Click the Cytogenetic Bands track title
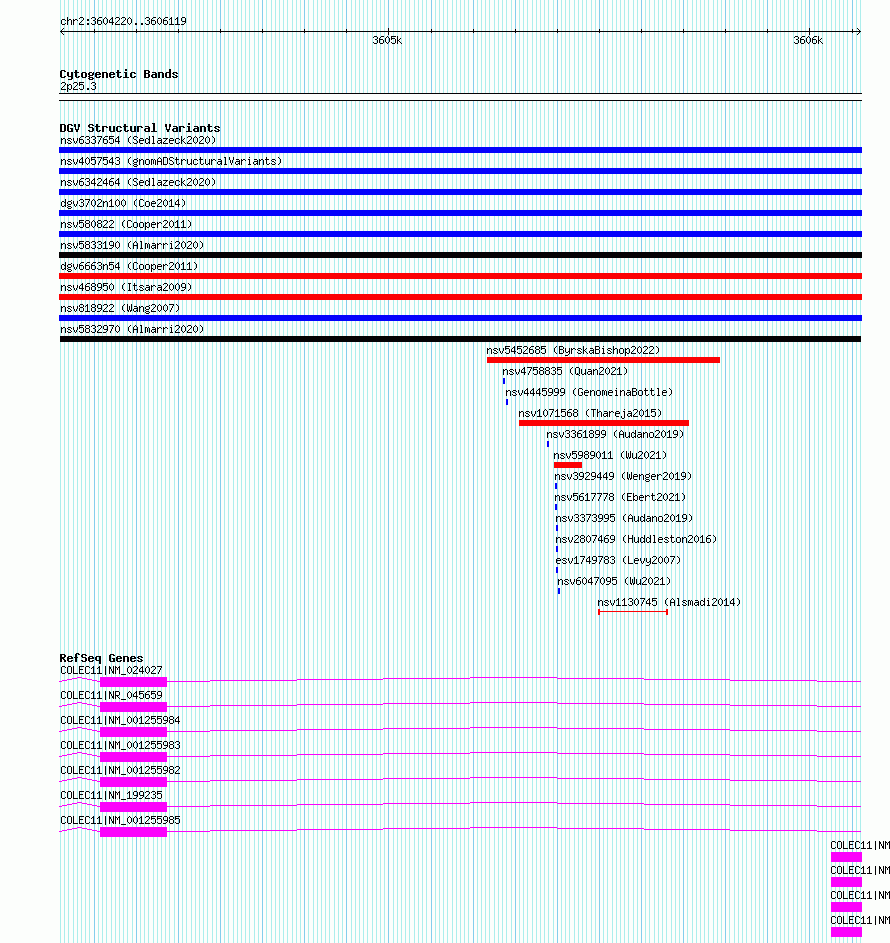This screenshot has height=943, width=890. click(118, 74)
